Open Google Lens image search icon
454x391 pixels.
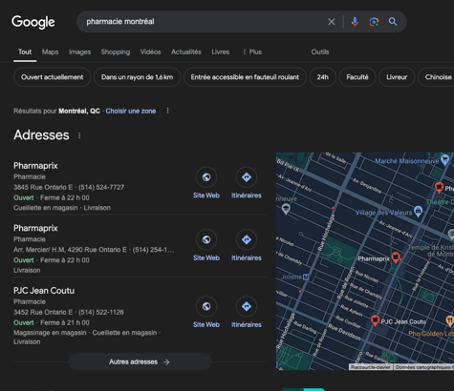click(x=374, y=22)
